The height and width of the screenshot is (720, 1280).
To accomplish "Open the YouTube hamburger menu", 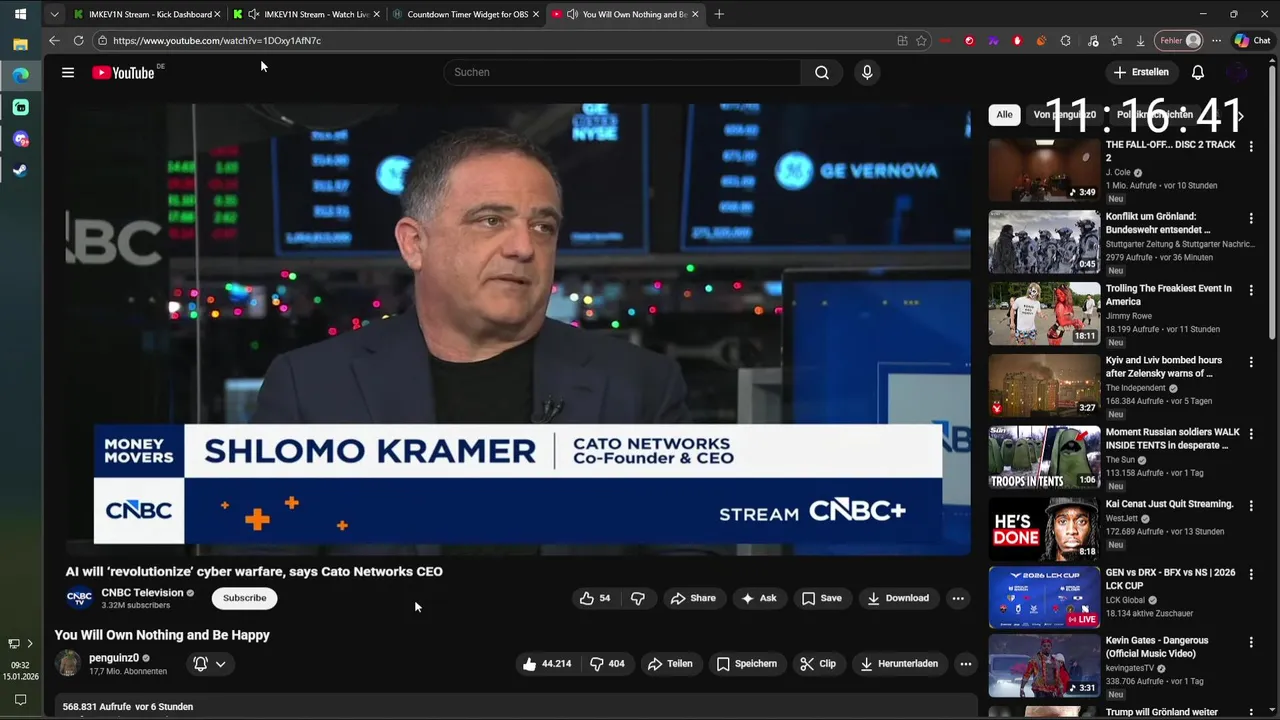I will [68, 72].
